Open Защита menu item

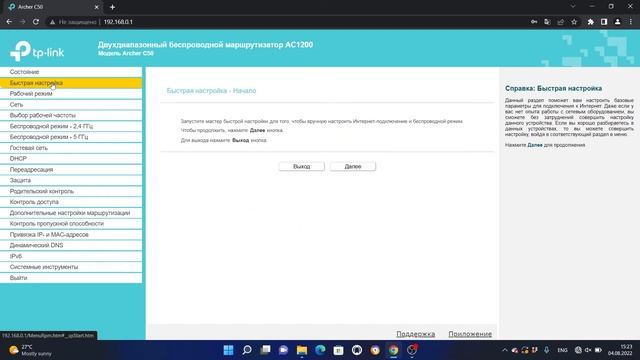tap(71, 180)
